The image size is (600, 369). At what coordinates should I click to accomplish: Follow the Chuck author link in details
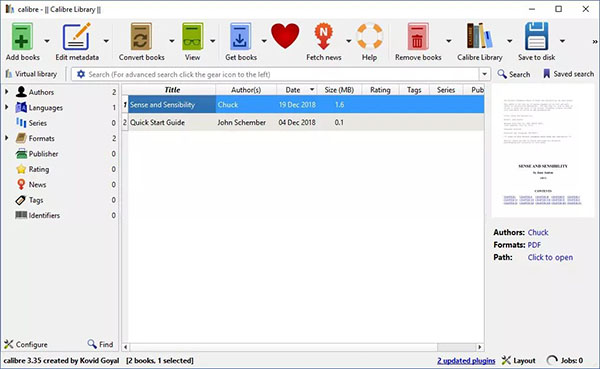click(538, 232)
